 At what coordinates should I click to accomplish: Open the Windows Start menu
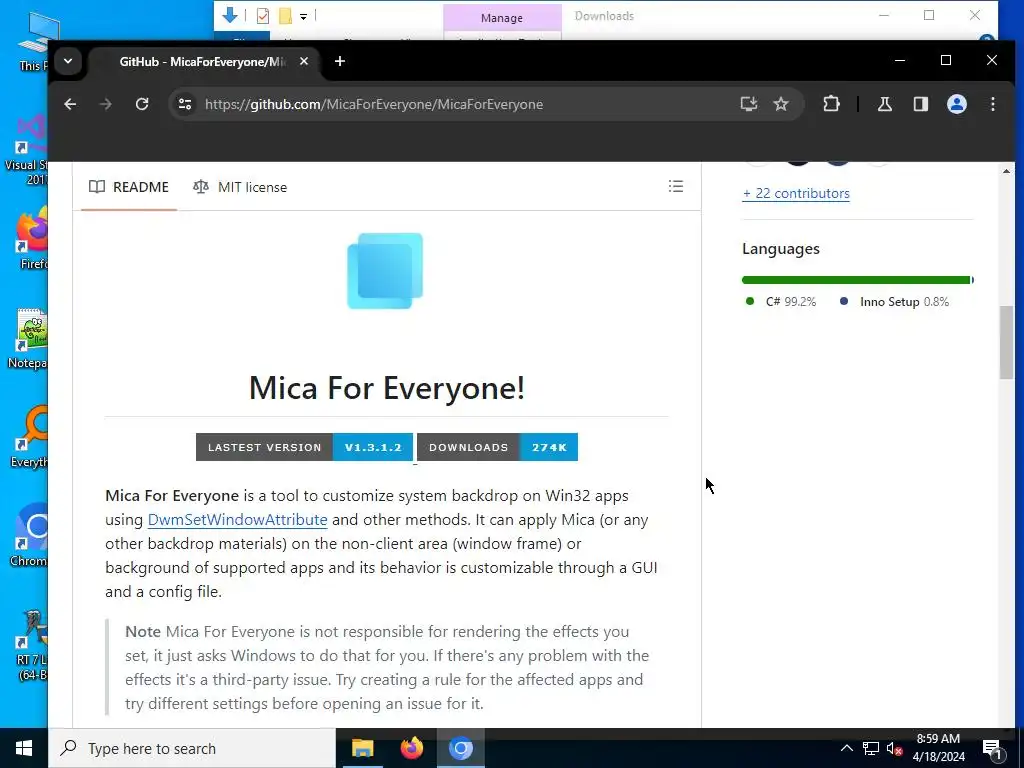[x=24, y=748]
